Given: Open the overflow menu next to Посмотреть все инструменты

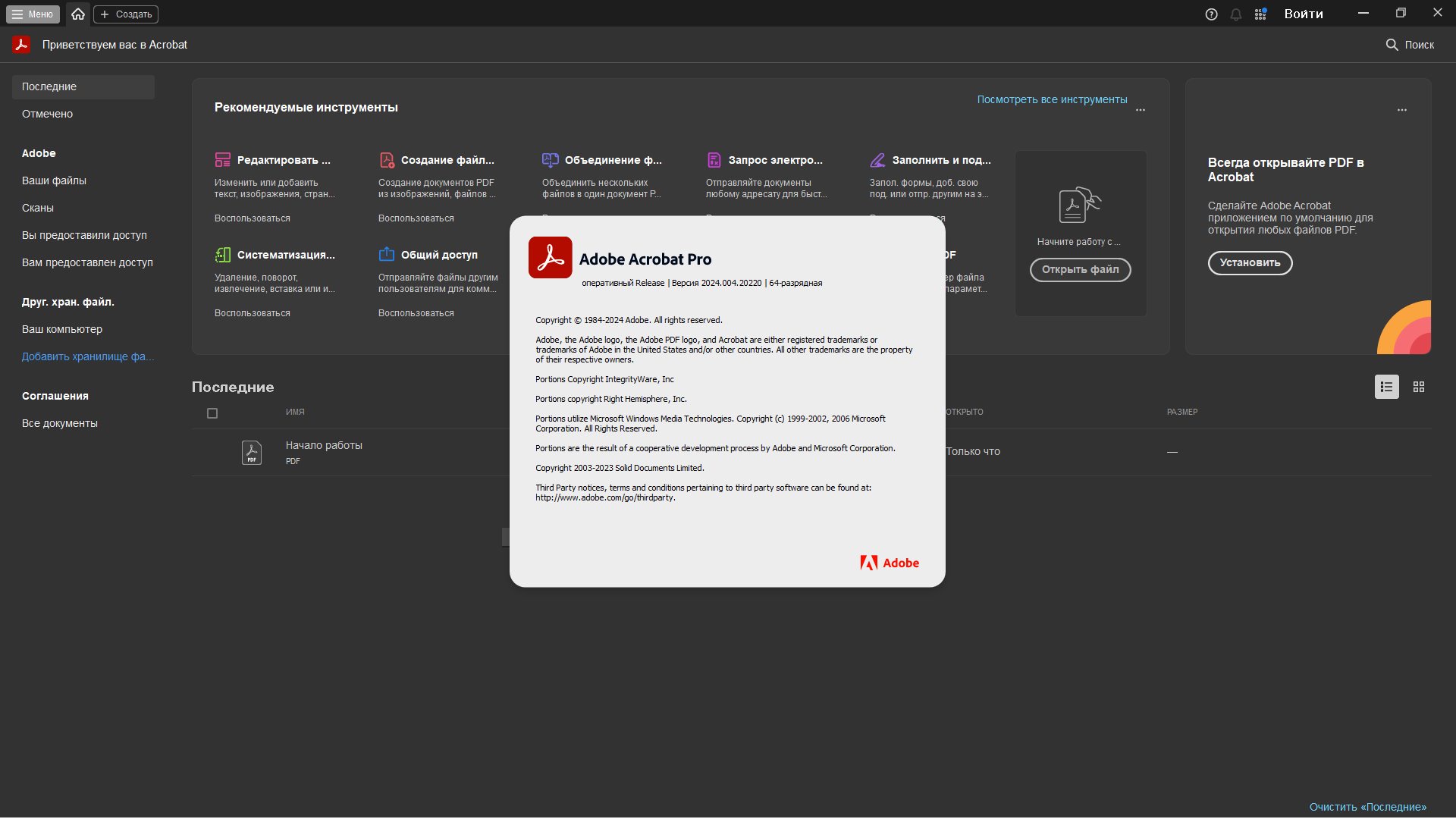Looking at the screenshot, I should pos(1141,109).
